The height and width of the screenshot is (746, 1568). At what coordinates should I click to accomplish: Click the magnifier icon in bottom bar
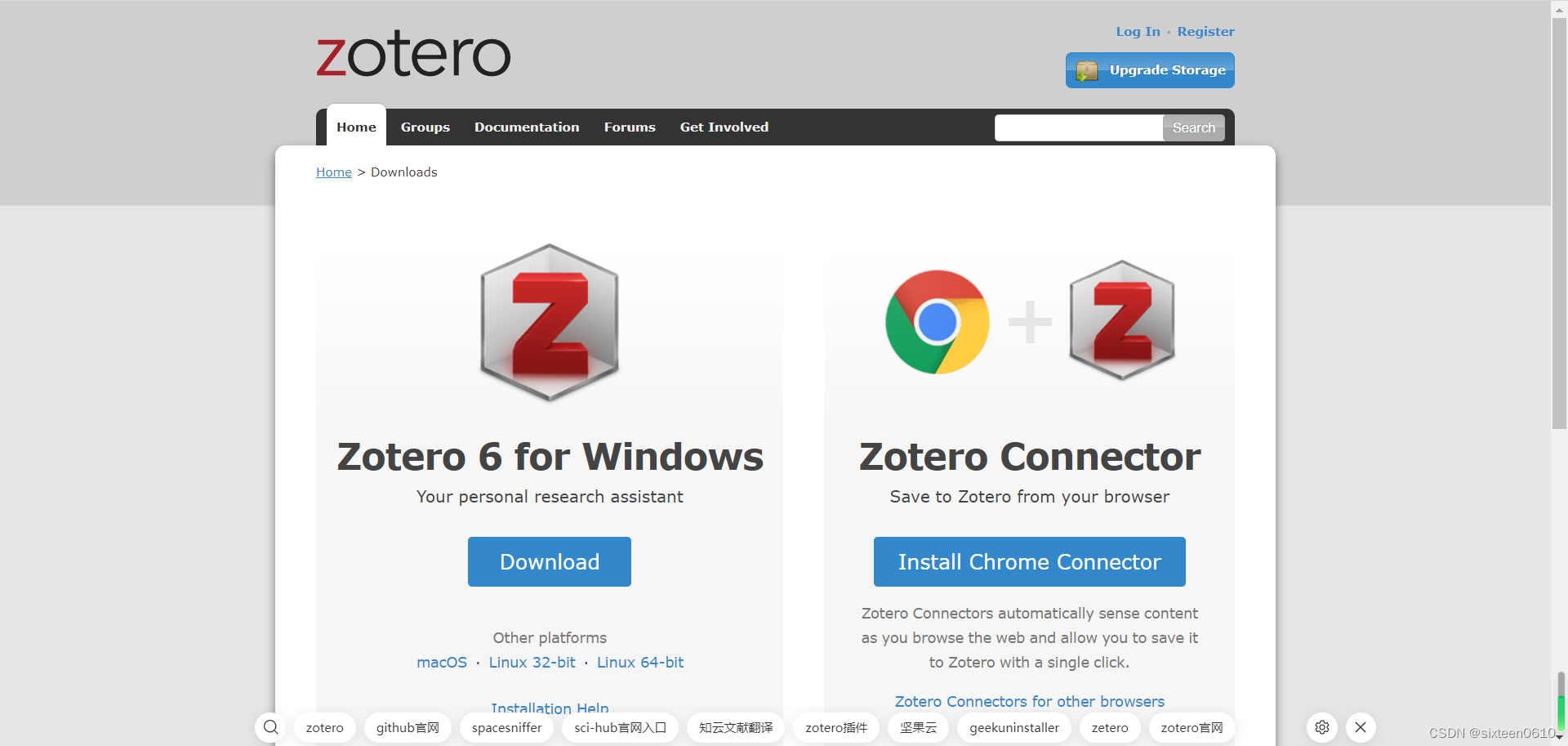pyautogui.click(x=270, y=727)
